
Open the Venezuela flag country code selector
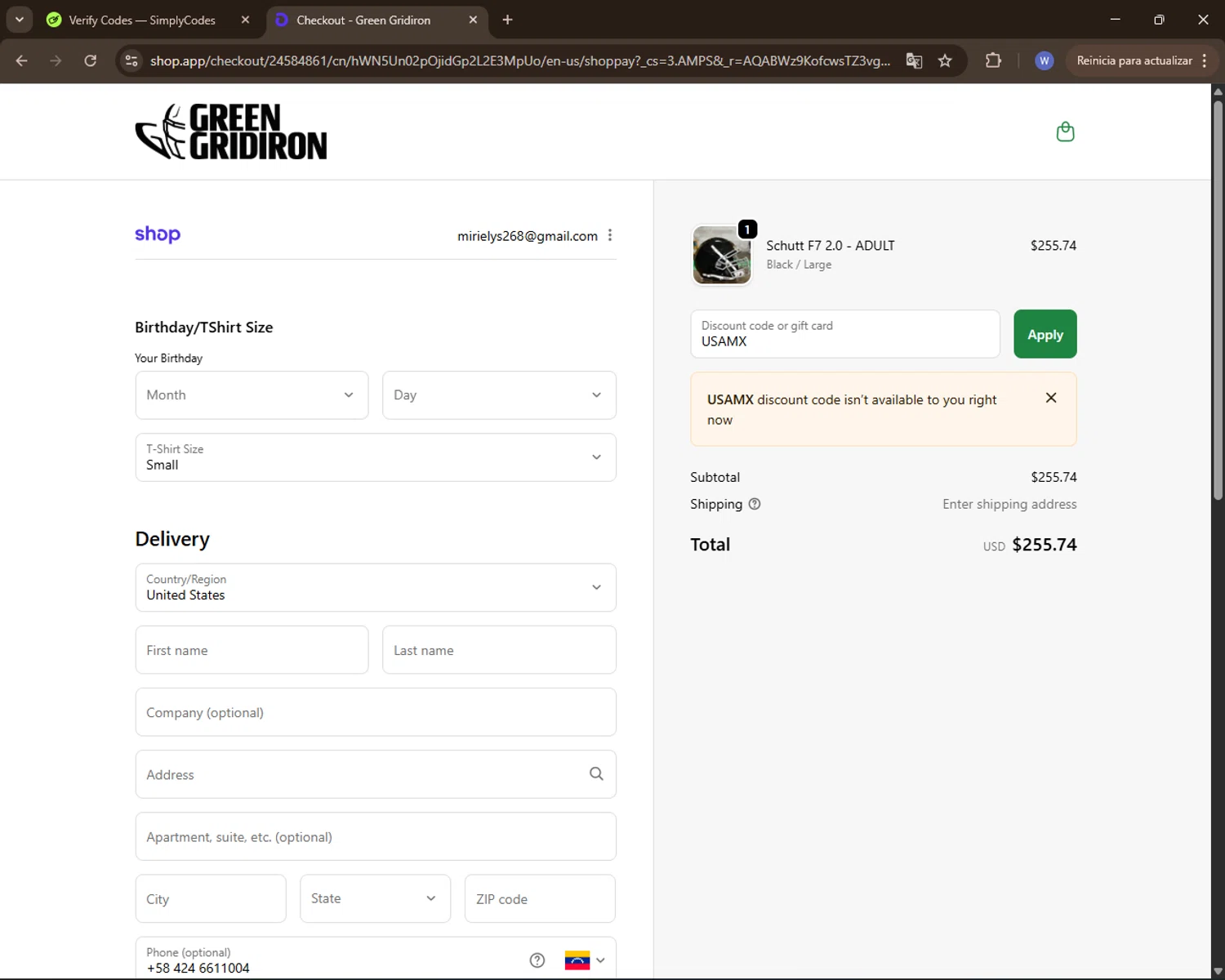pyautogui.click(x=585, y=960)
